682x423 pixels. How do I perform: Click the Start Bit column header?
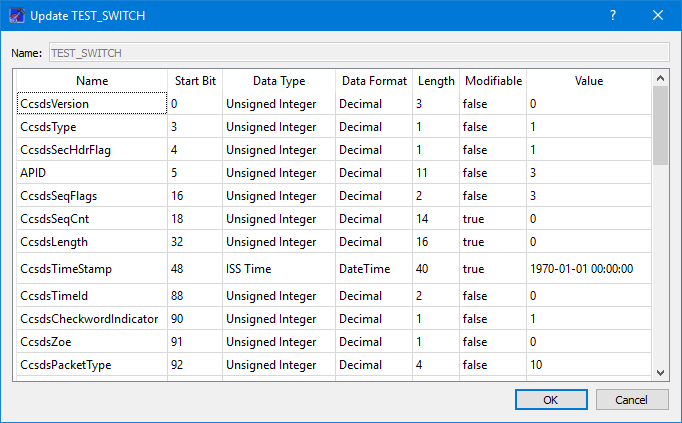point(194,81)
